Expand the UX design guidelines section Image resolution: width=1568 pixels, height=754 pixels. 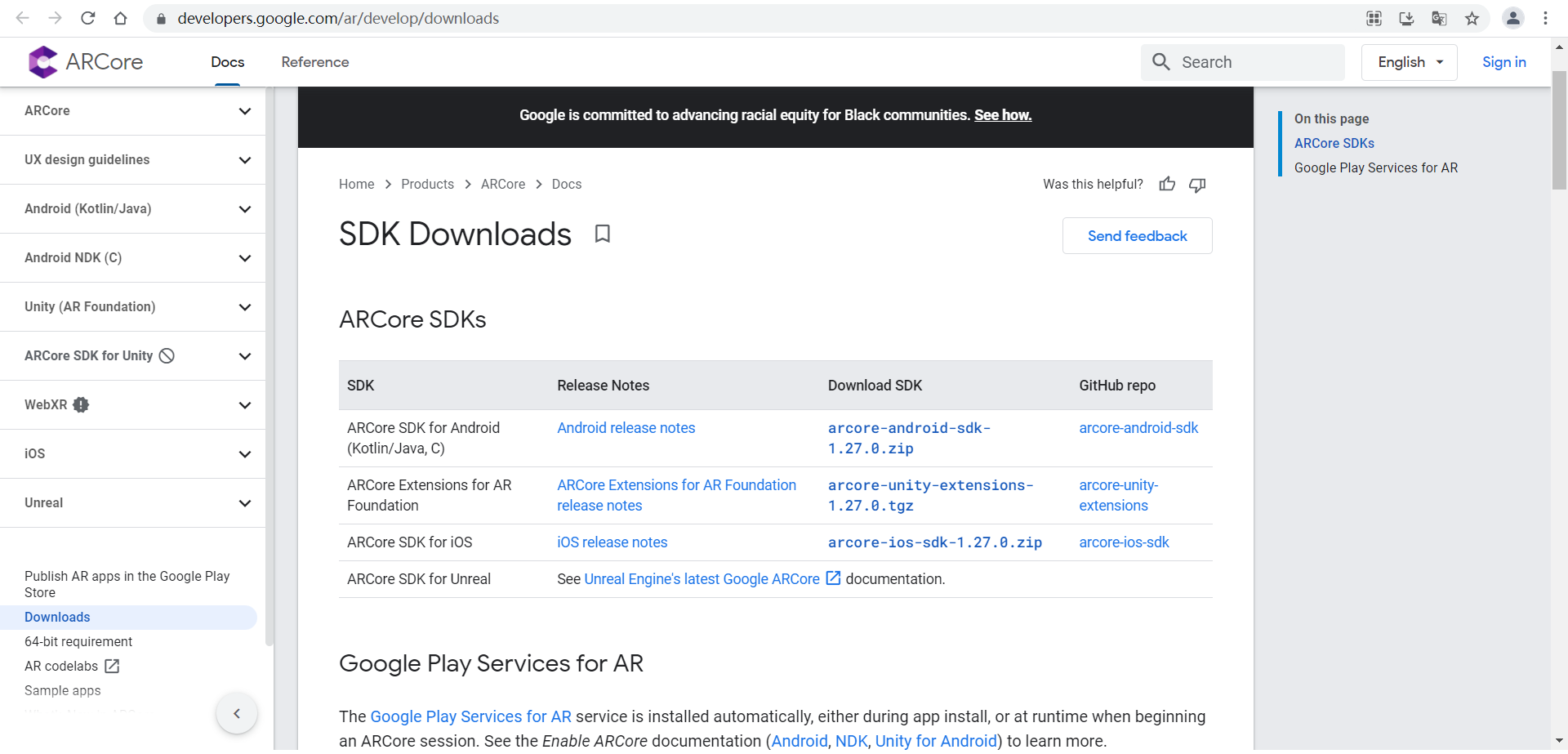pyautogui.click(x=244, y=160)
